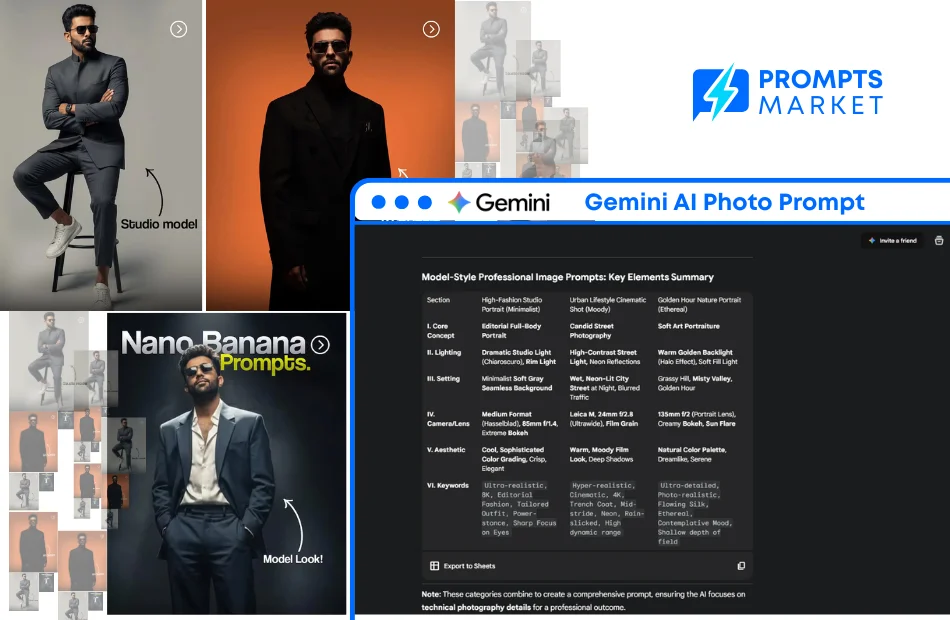Click the rightmost blue dot in the browser bar
The width and height of the screenshot is (950, 620).
pos(425,201)
